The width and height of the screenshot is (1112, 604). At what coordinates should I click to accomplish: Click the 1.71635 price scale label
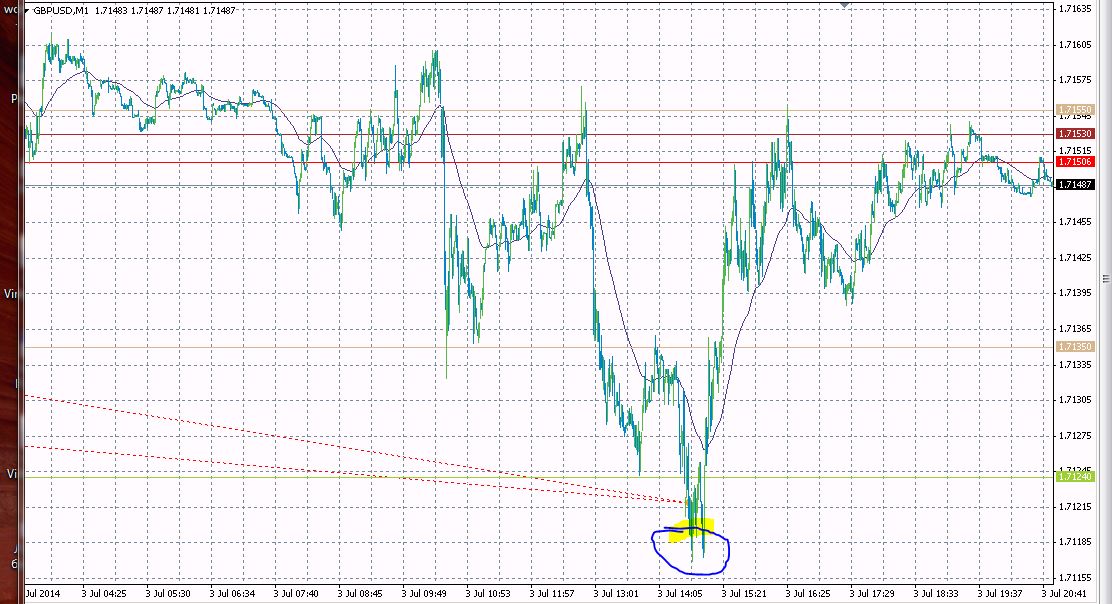coord(1075,9)
